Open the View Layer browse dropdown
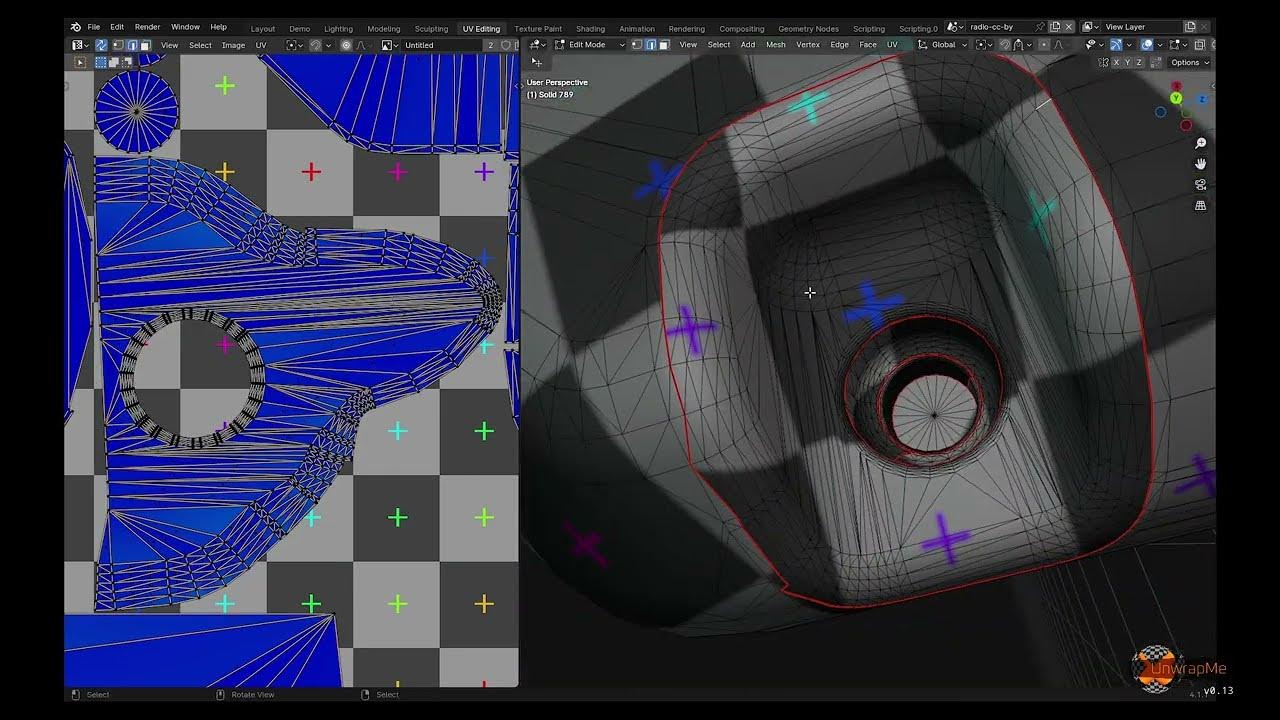The width and height of the screenshot is (1280, 720). (1090, 27)
